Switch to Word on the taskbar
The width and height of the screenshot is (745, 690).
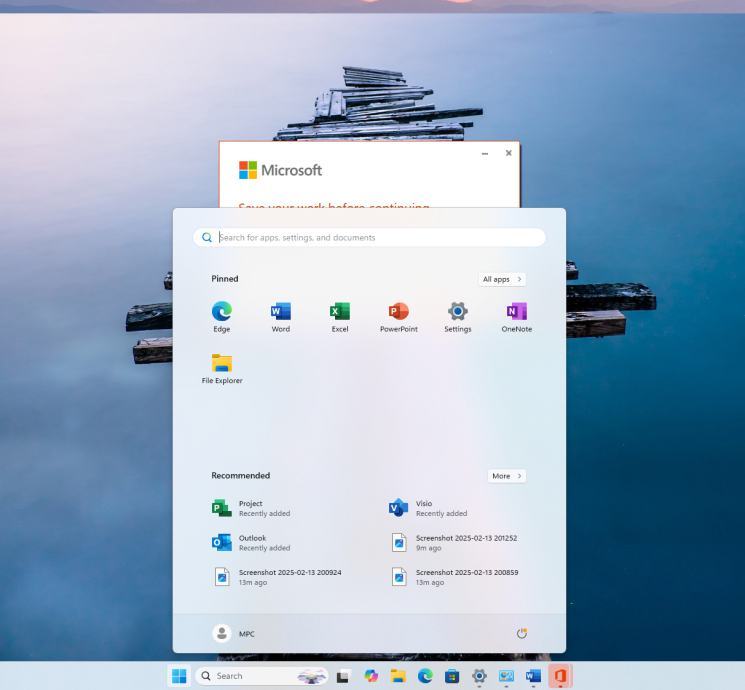coord(533,676)
